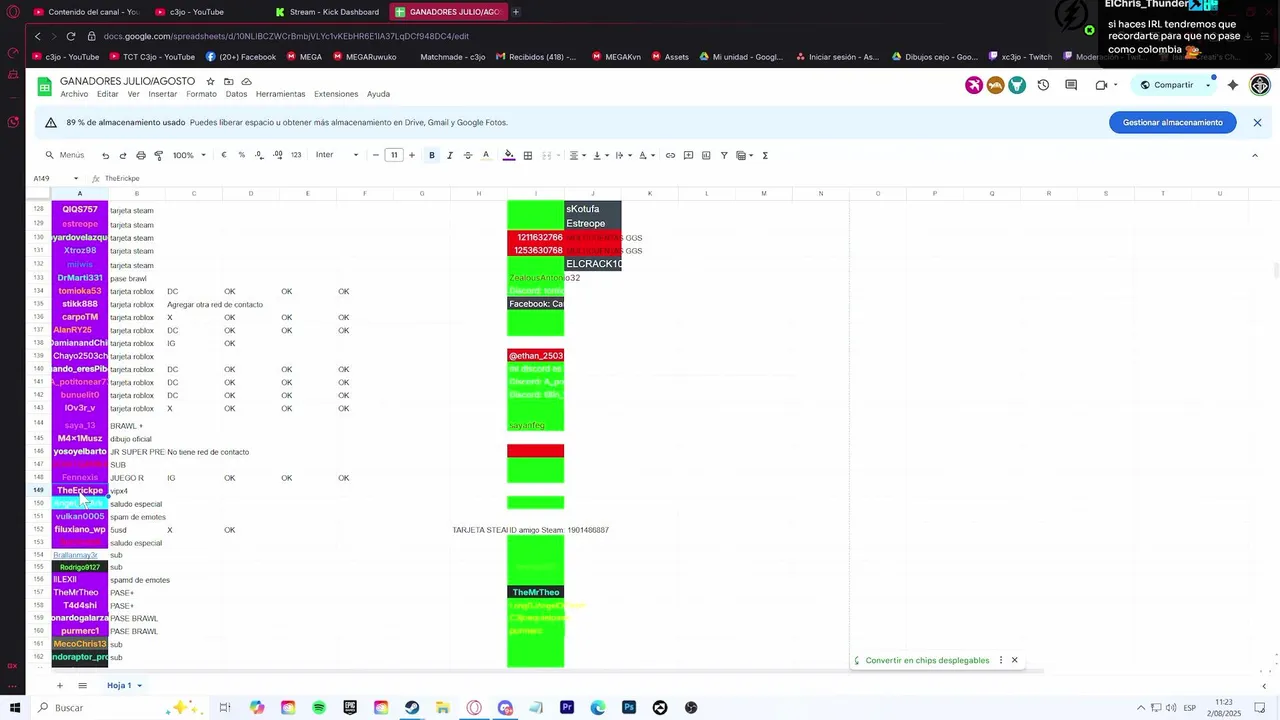
Task: Click the Compartir button
Action: (x=1167, y=85)
